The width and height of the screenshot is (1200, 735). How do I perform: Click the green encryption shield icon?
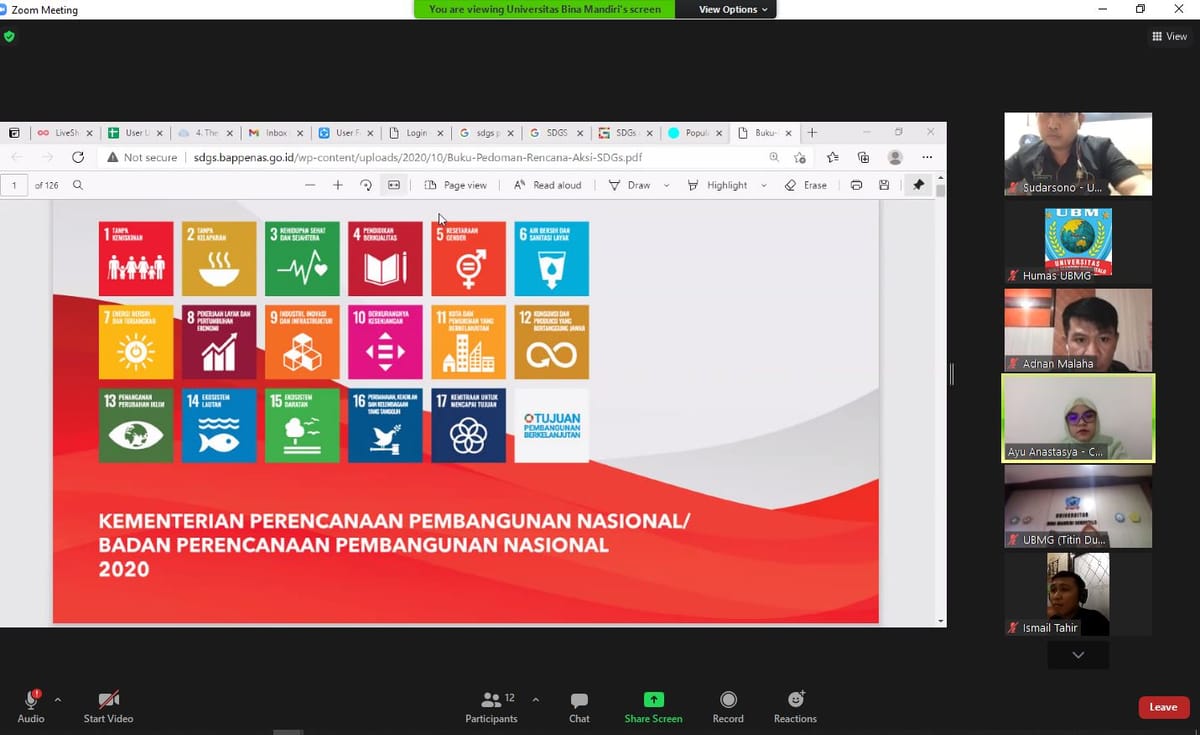coord(10,36)
